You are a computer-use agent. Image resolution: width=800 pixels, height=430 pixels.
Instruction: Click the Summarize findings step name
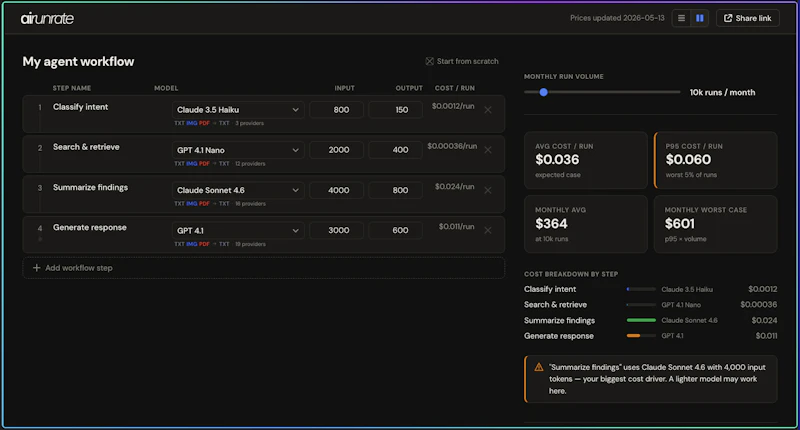point(90,187)
